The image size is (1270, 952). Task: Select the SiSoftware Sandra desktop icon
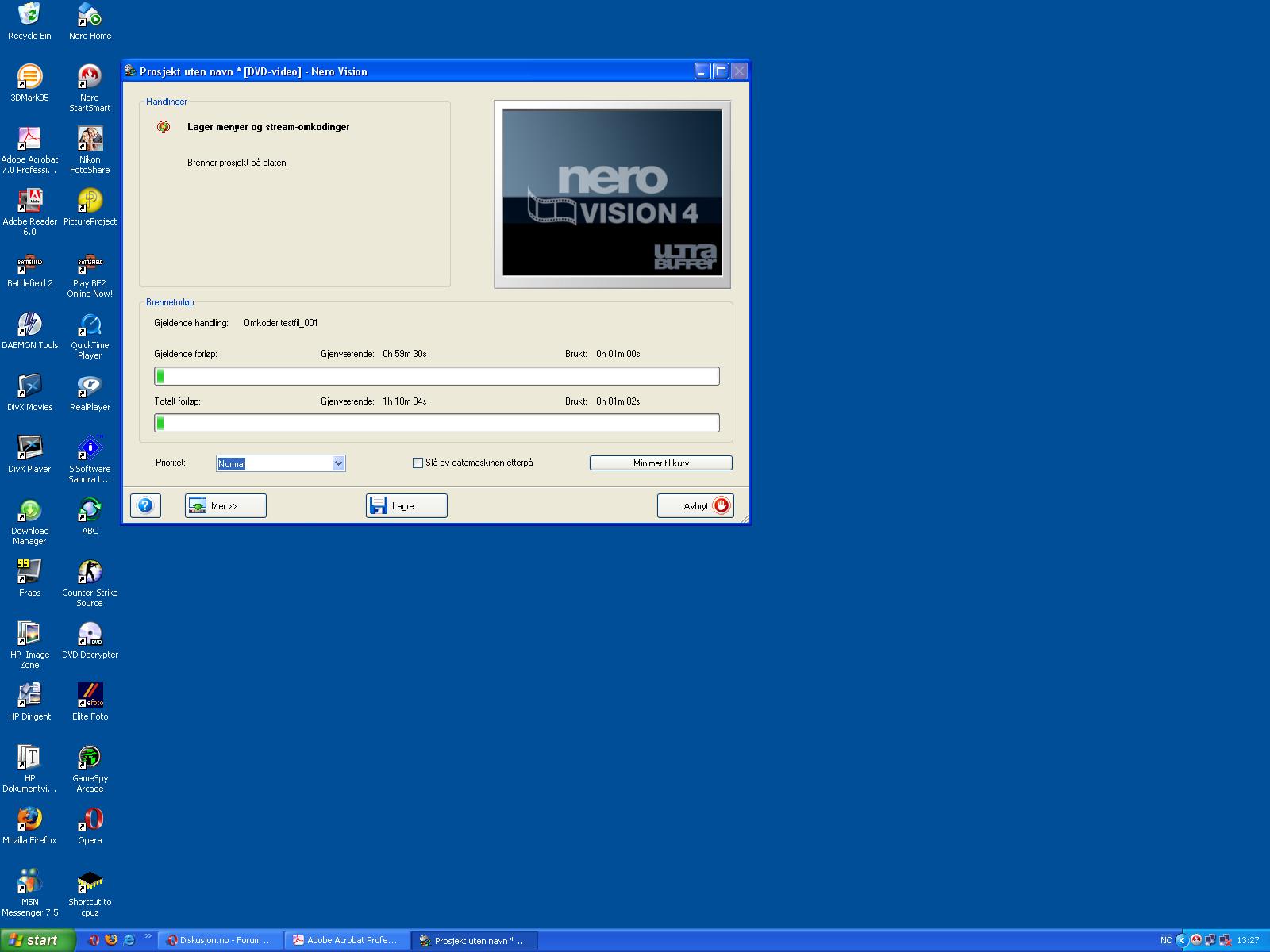click(90, 459)
